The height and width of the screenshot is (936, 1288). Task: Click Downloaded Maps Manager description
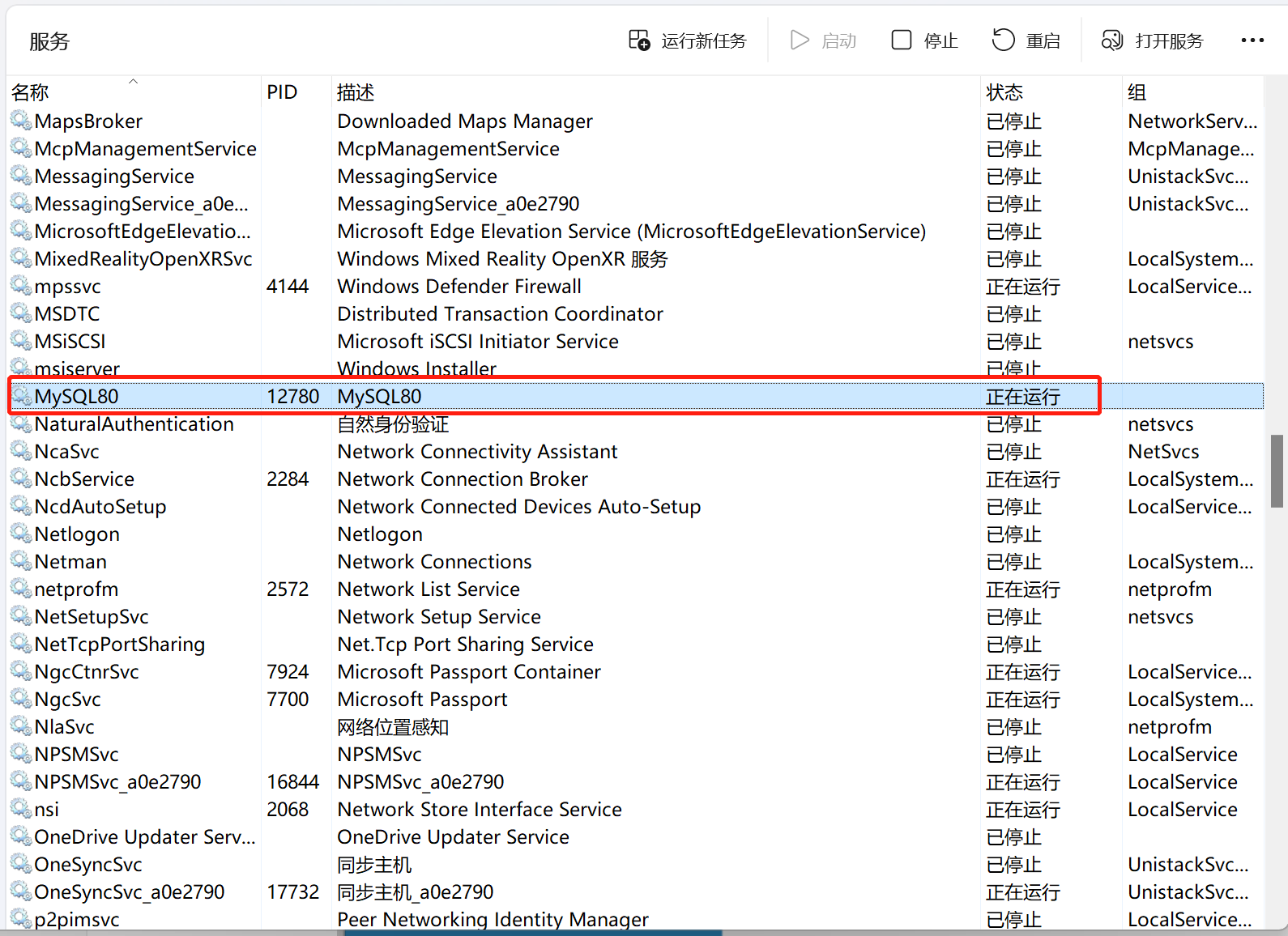tap(465, 121)
